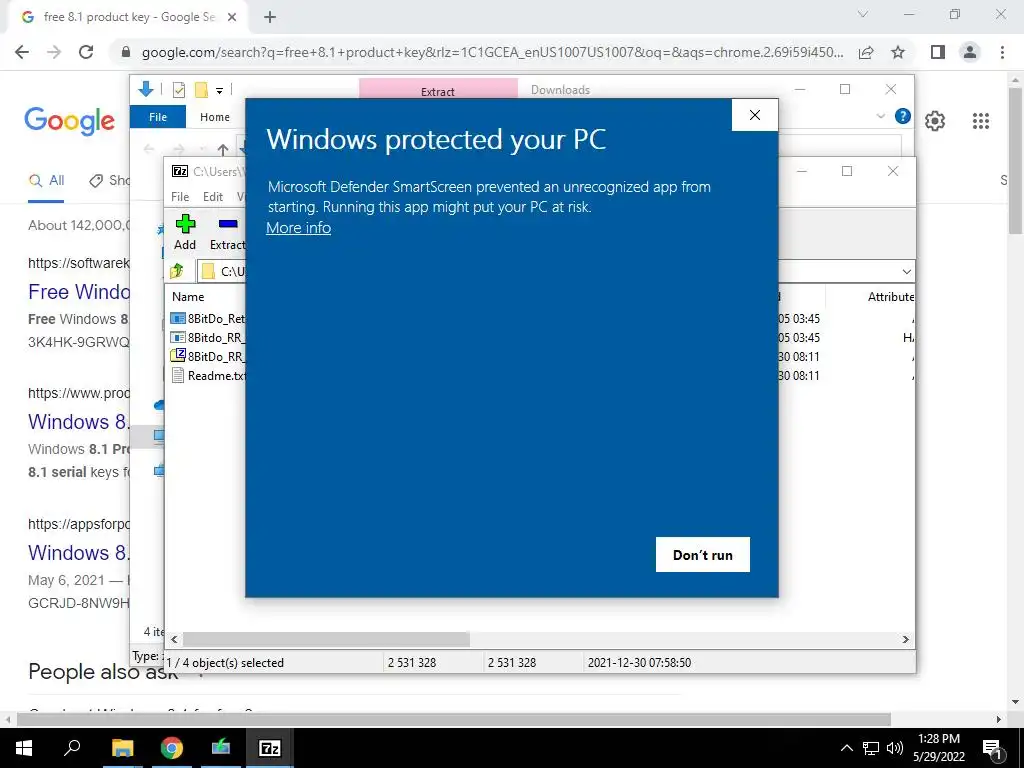Open Explorer quick access toolbar dropdown

(x=219, y=90)
